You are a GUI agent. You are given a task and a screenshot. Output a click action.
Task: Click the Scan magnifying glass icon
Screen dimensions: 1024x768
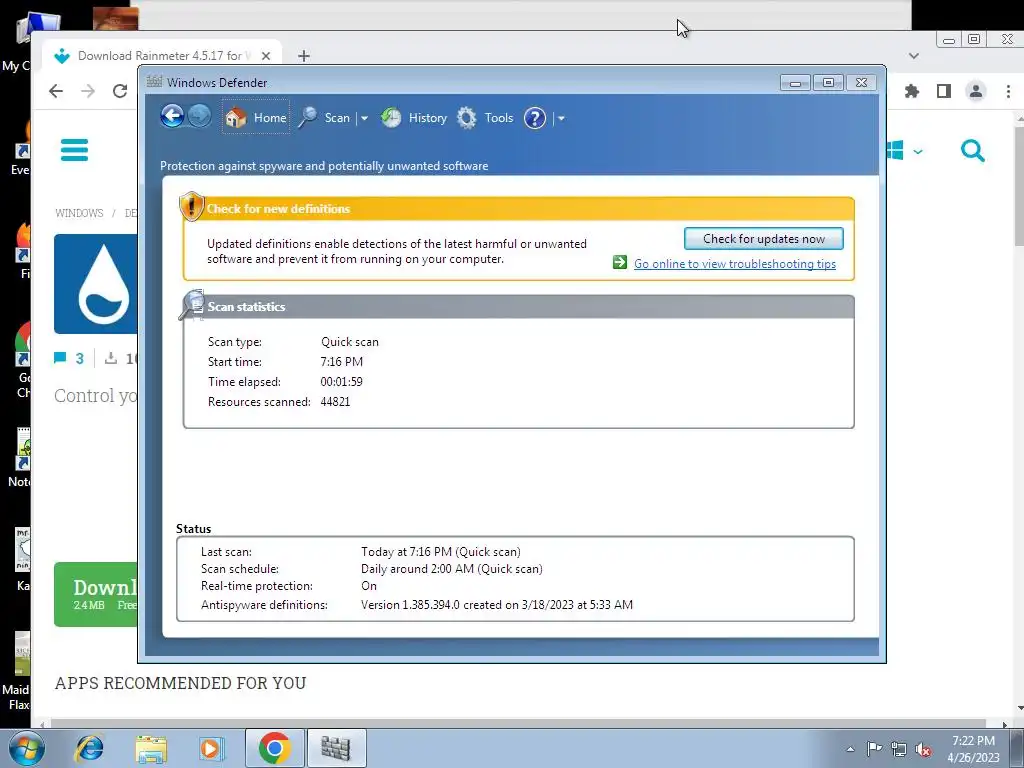coord(308,118)
